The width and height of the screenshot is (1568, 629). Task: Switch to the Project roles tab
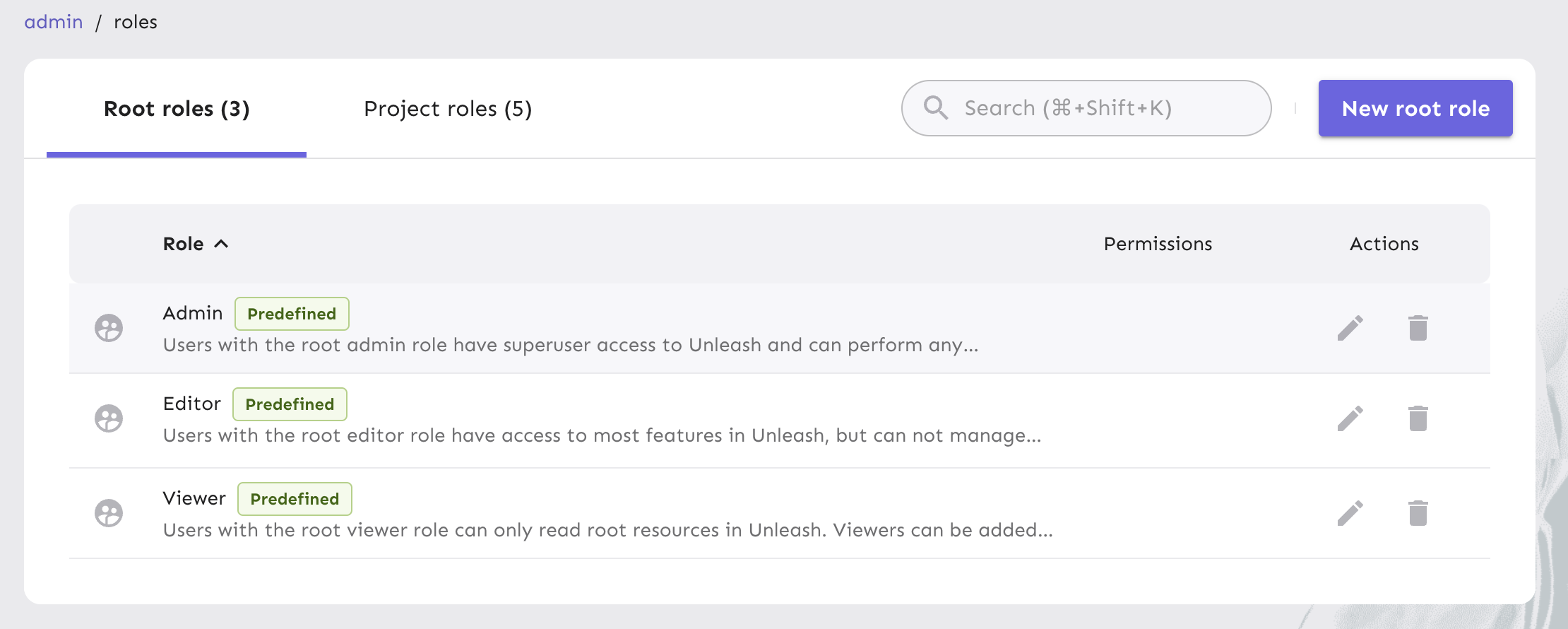coord(449,108)
